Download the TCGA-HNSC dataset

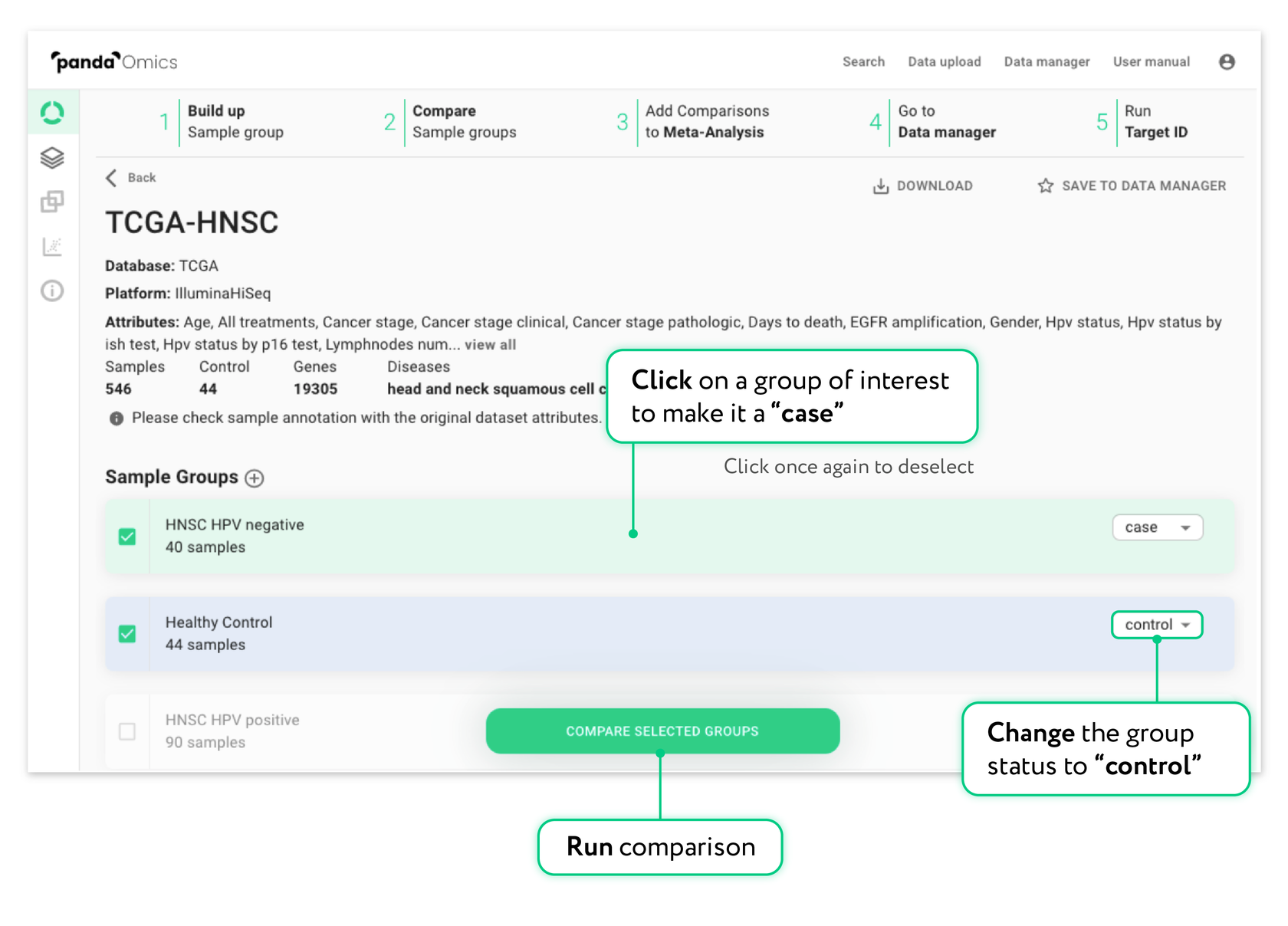(x=923, y=186)
